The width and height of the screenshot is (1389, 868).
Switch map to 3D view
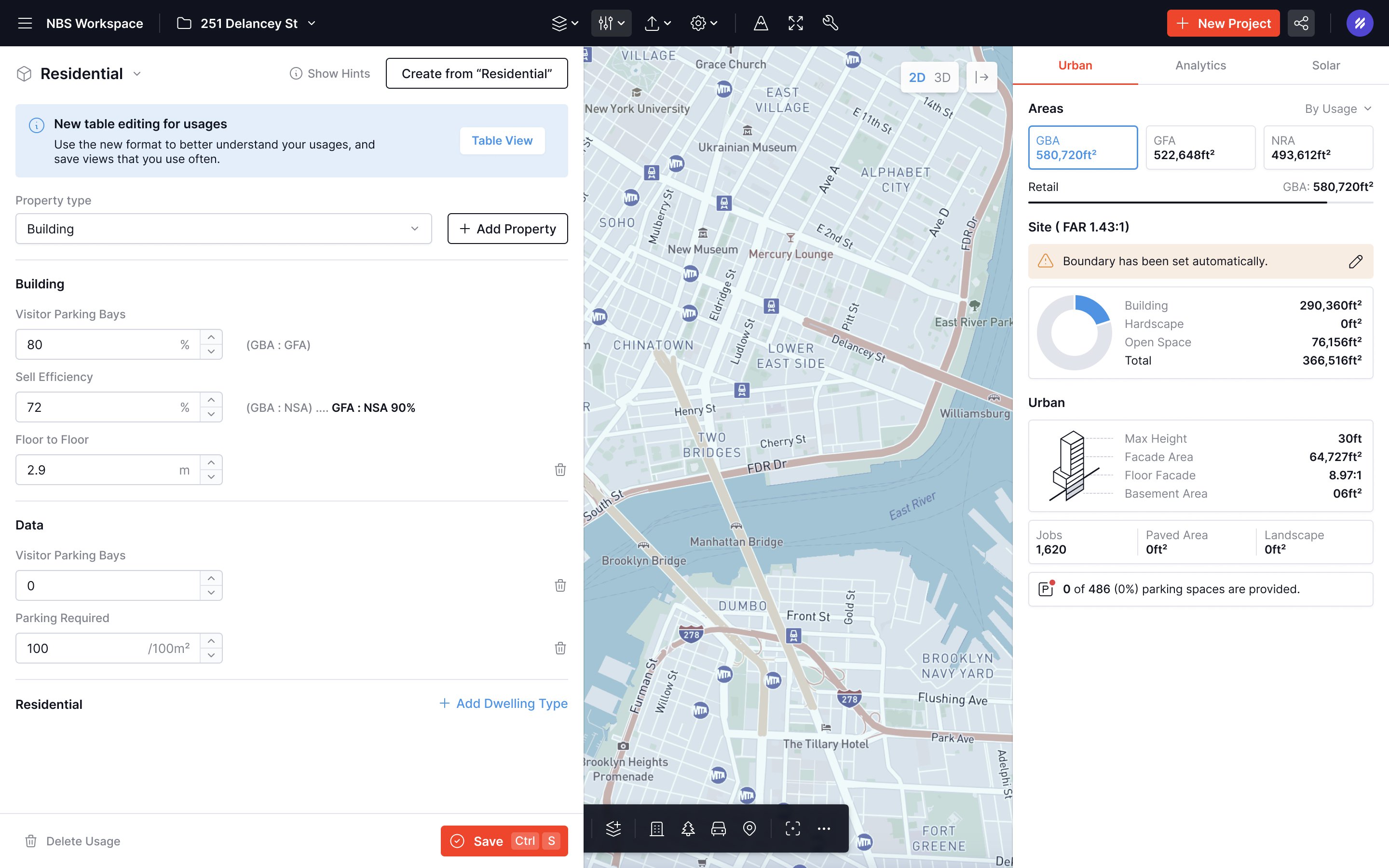click(x=942, y=78)
